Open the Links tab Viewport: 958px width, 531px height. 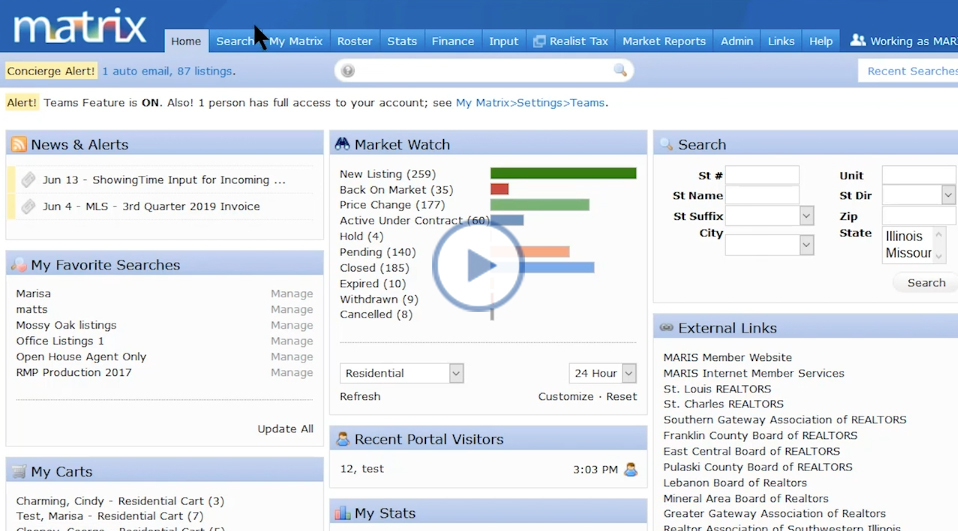[781, 41]
